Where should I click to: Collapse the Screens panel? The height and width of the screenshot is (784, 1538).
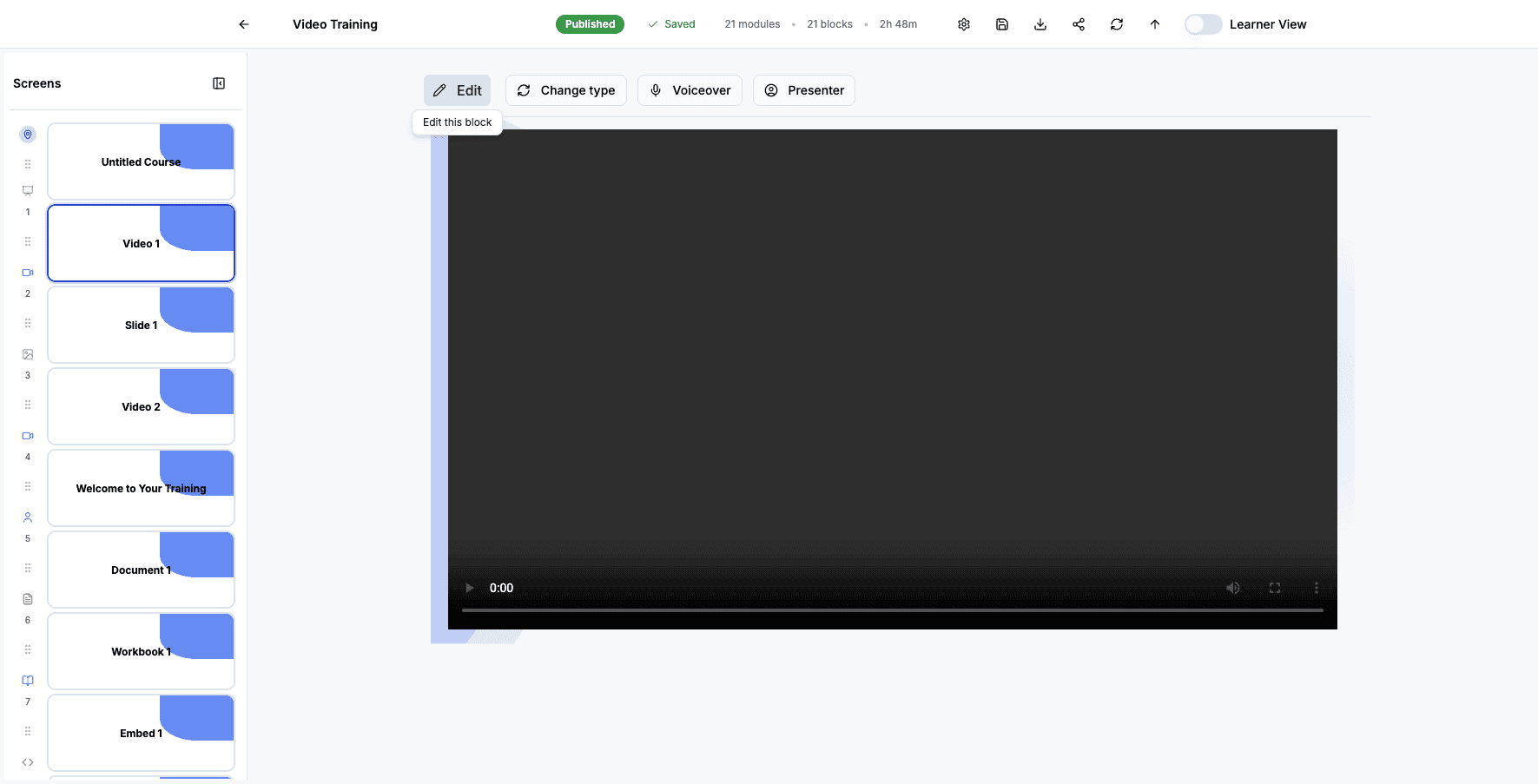(x=219, y=82)
